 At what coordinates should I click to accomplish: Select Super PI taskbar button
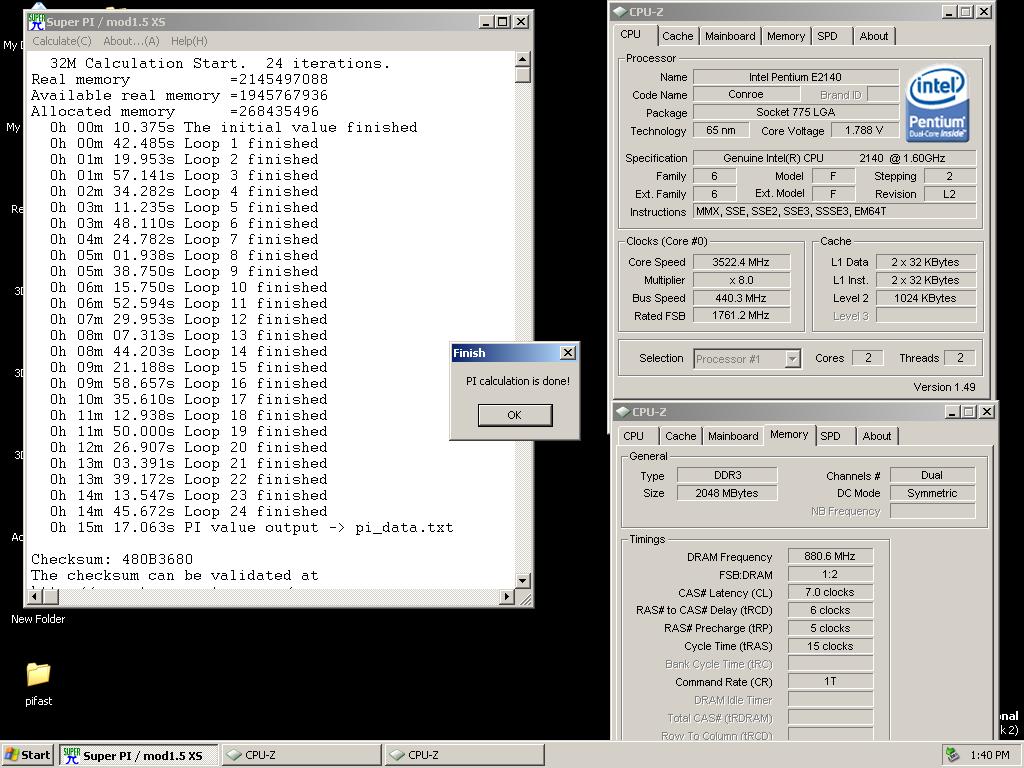[138, 755]
